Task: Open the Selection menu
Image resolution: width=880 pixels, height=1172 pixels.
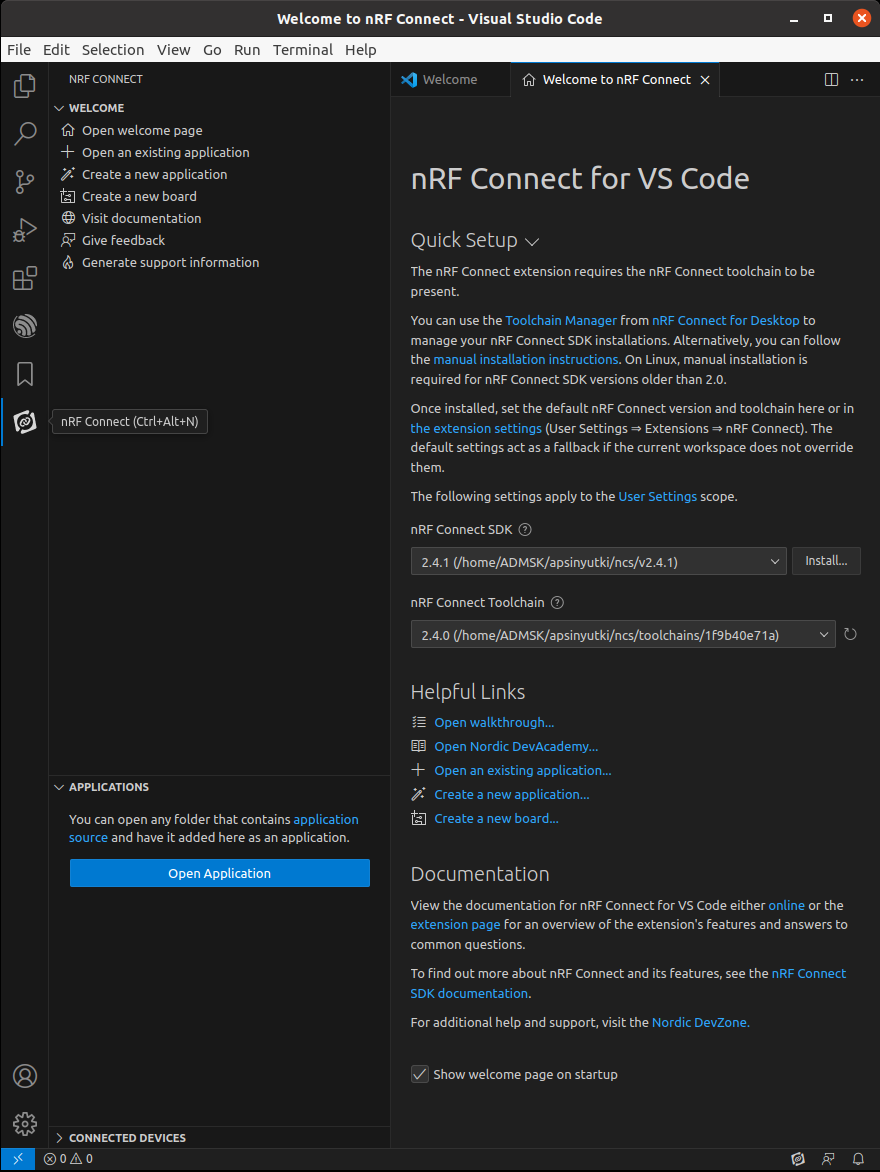Action: (113, 49)
